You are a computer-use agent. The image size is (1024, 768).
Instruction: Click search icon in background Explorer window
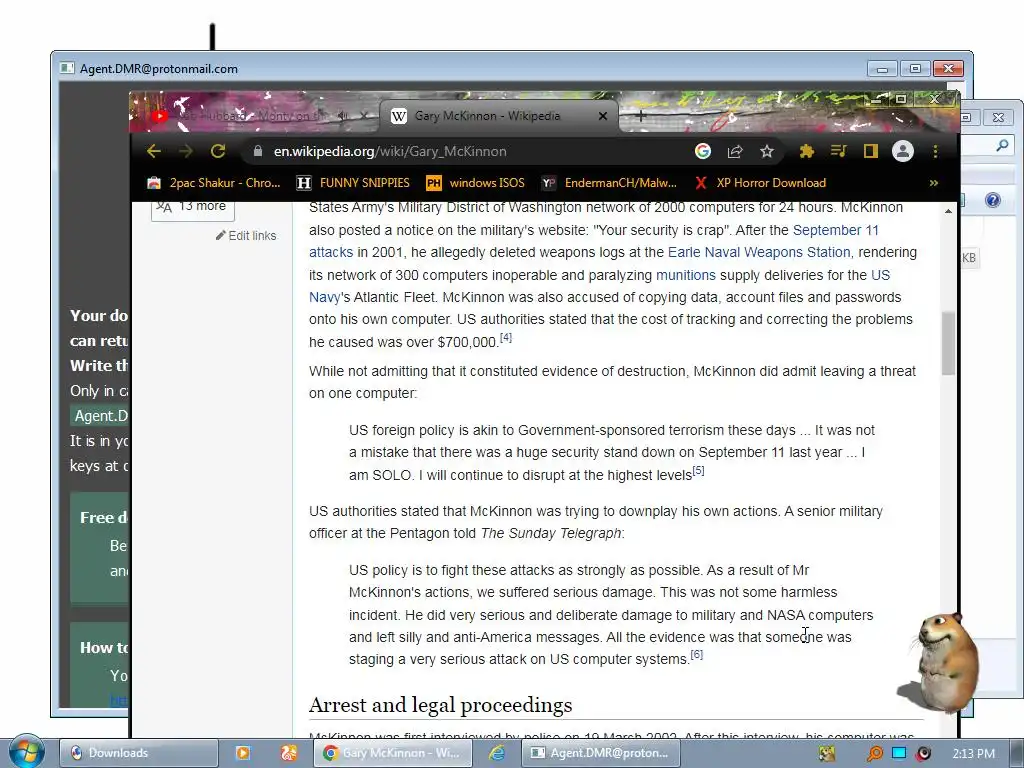click(1002, 145)
